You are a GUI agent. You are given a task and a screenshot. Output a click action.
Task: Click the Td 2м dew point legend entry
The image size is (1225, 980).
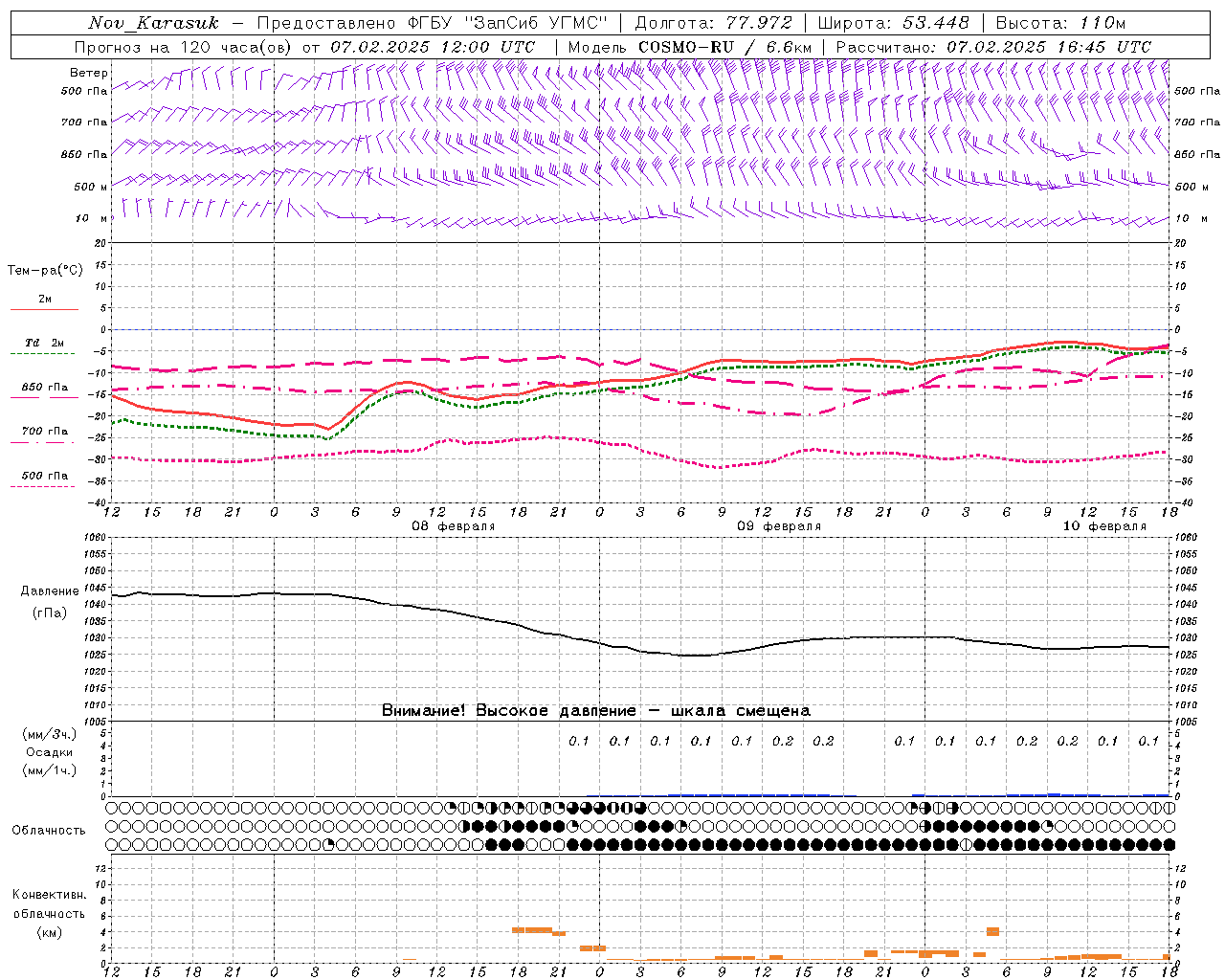(x=44, y=343)
